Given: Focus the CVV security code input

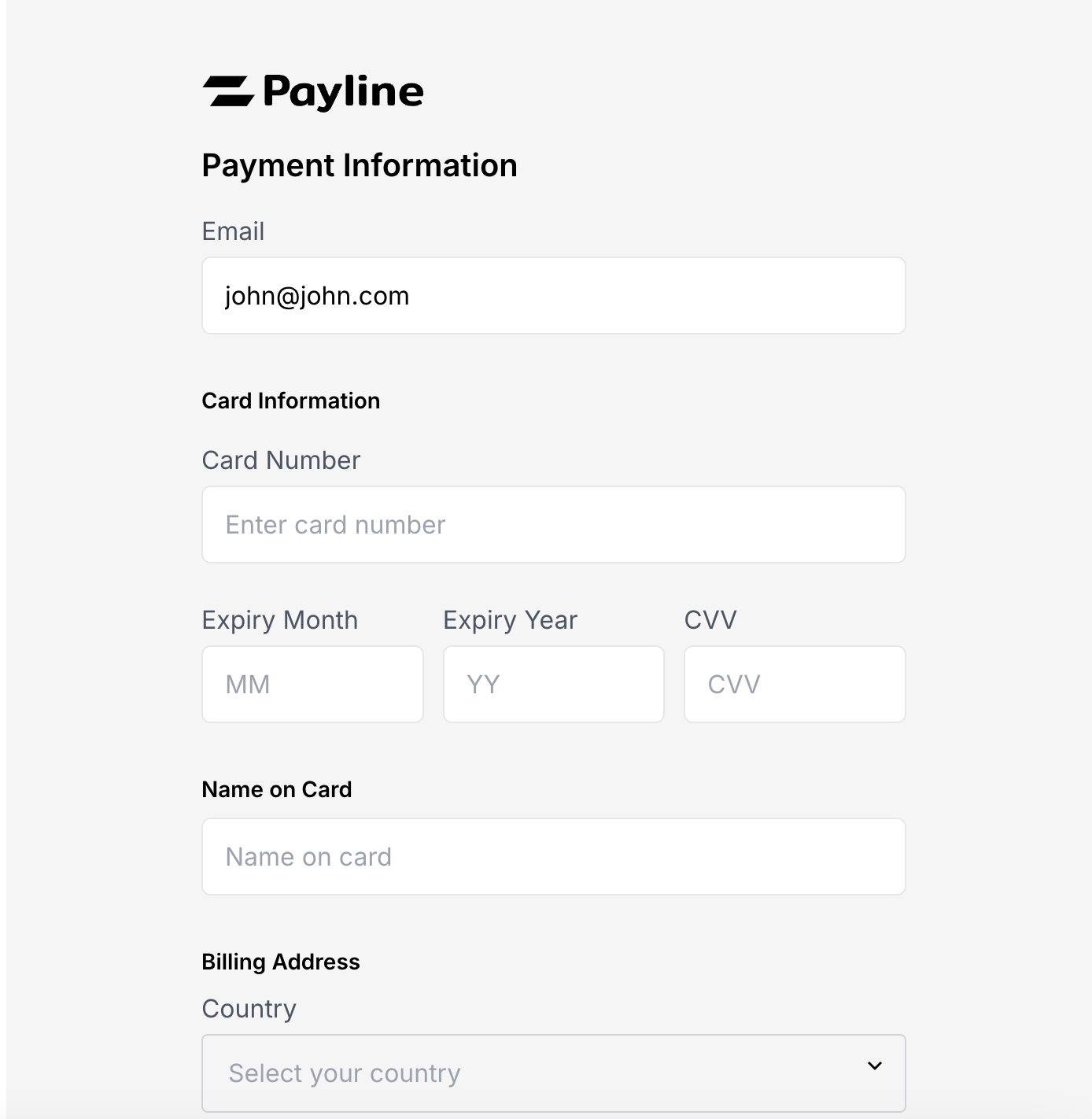Looking at the screenshot, I should point(795,685).
